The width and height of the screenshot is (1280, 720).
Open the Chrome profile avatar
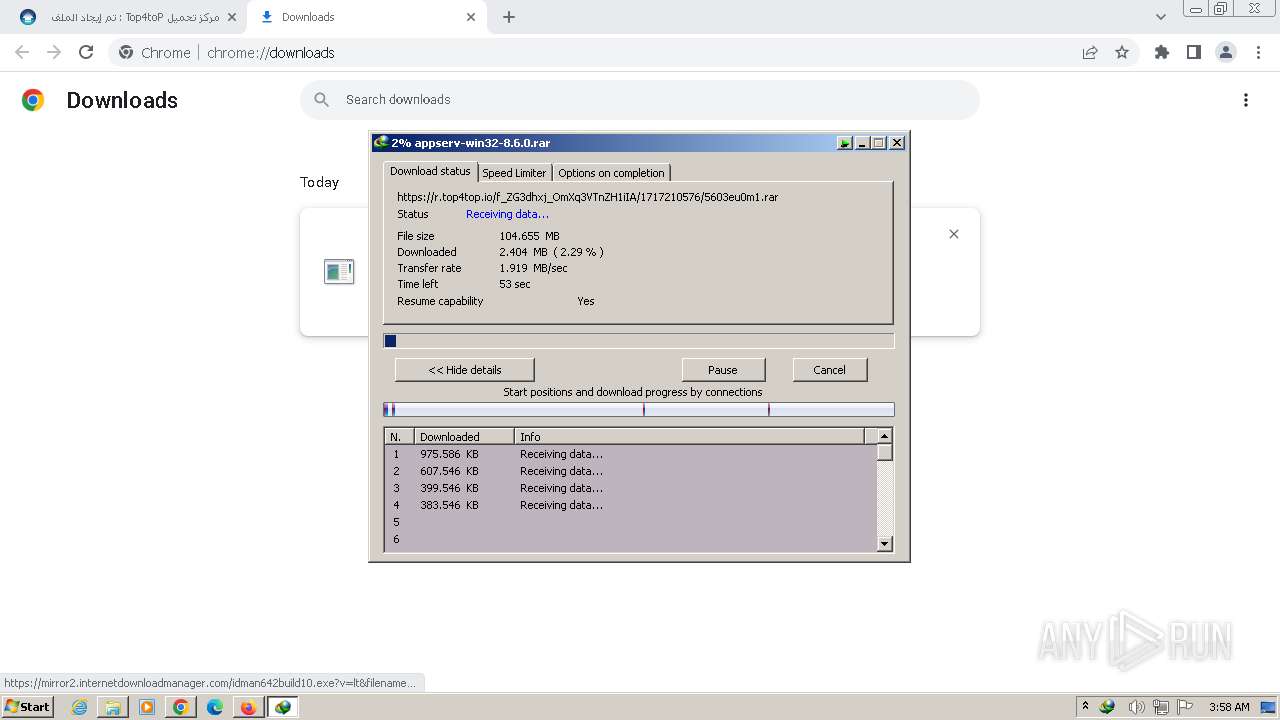tap(1226, 52)
